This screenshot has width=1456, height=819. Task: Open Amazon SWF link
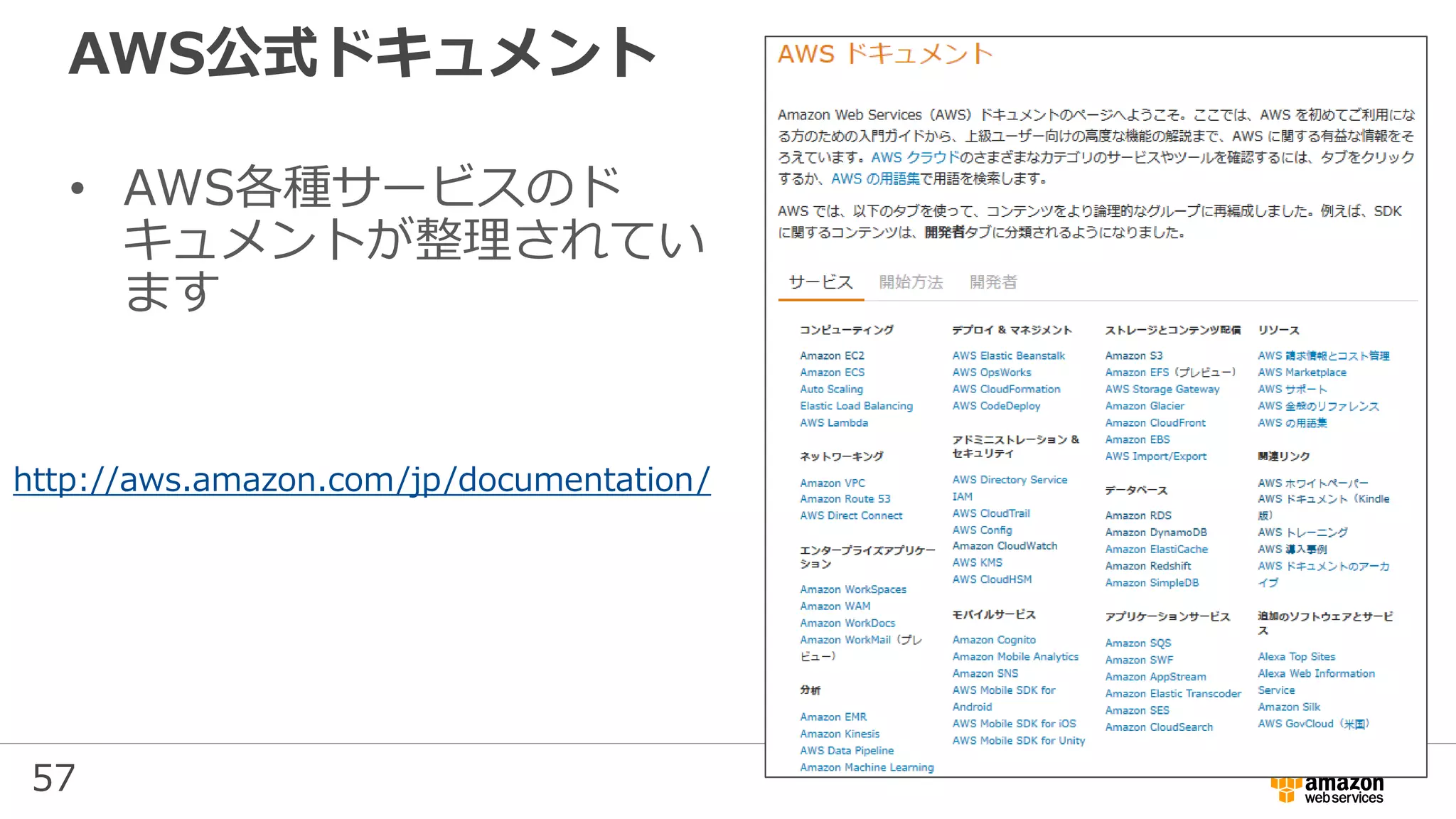(x=1139, y=660)
